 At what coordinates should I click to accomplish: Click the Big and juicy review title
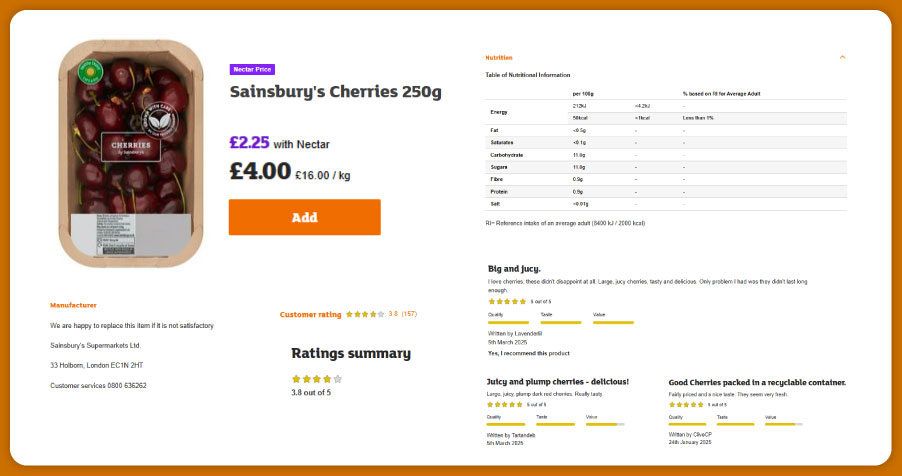(x=514, y=269)
